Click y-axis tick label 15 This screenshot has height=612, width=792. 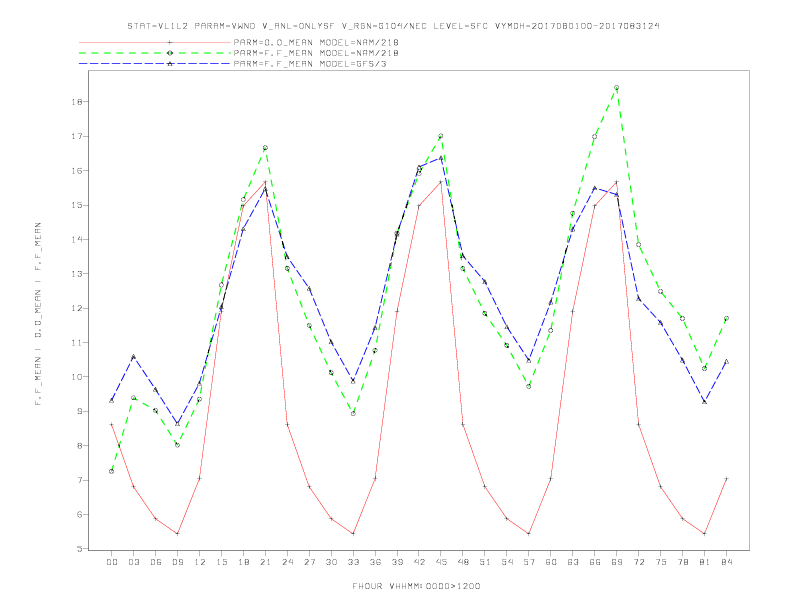[77, 205]
